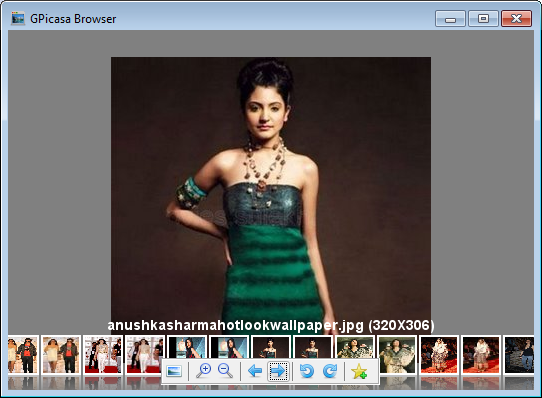Viewport: 542px width, 398px height.
Task: Click the fit-to-window picture icon in toolbar
Action: (174, 371)
